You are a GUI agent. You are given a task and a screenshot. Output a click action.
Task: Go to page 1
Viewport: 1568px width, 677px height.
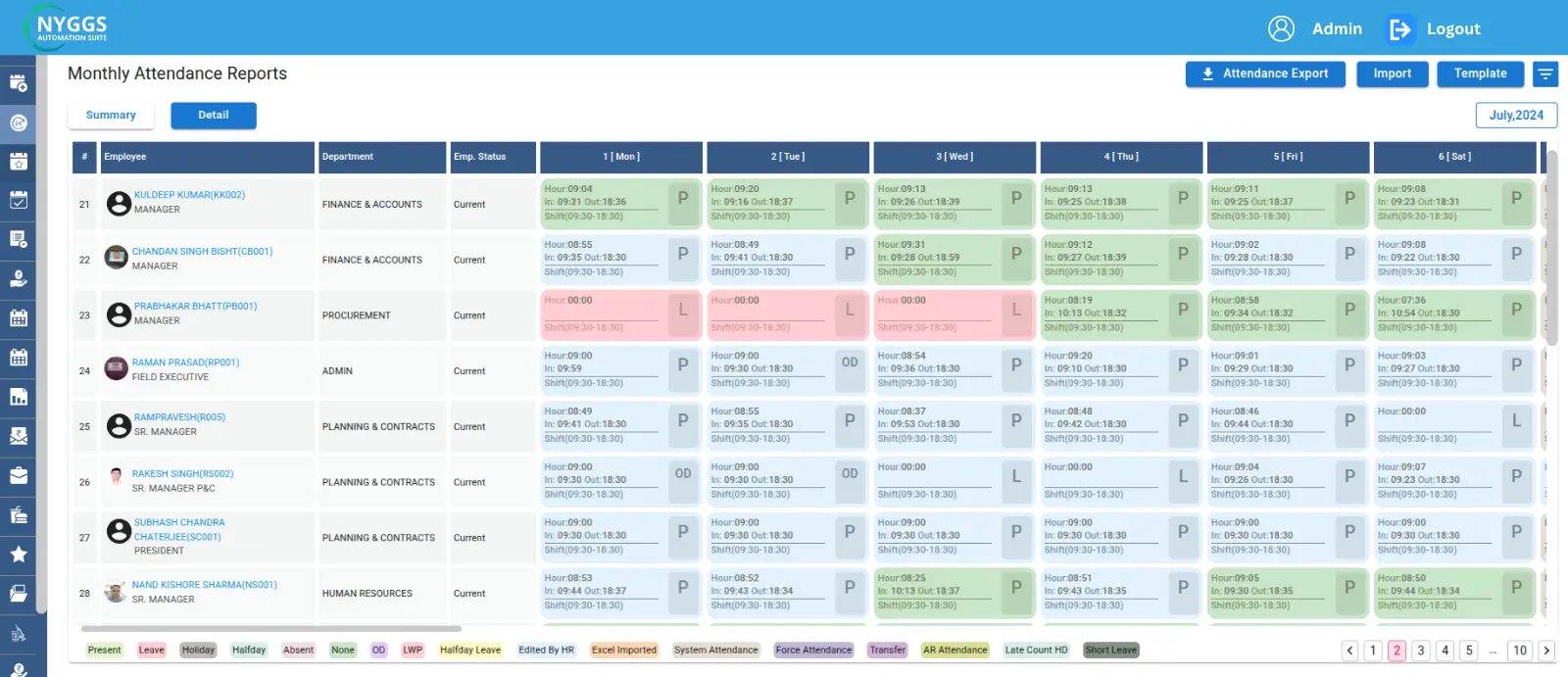[1373, 650]
